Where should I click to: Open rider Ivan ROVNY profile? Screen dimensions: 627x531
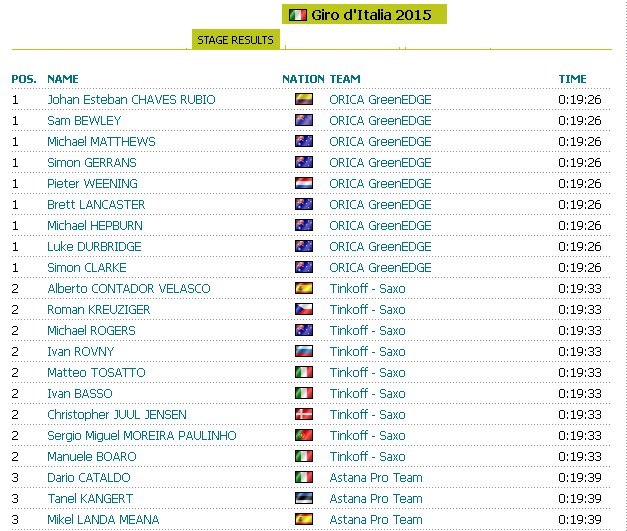pos(80,351)
